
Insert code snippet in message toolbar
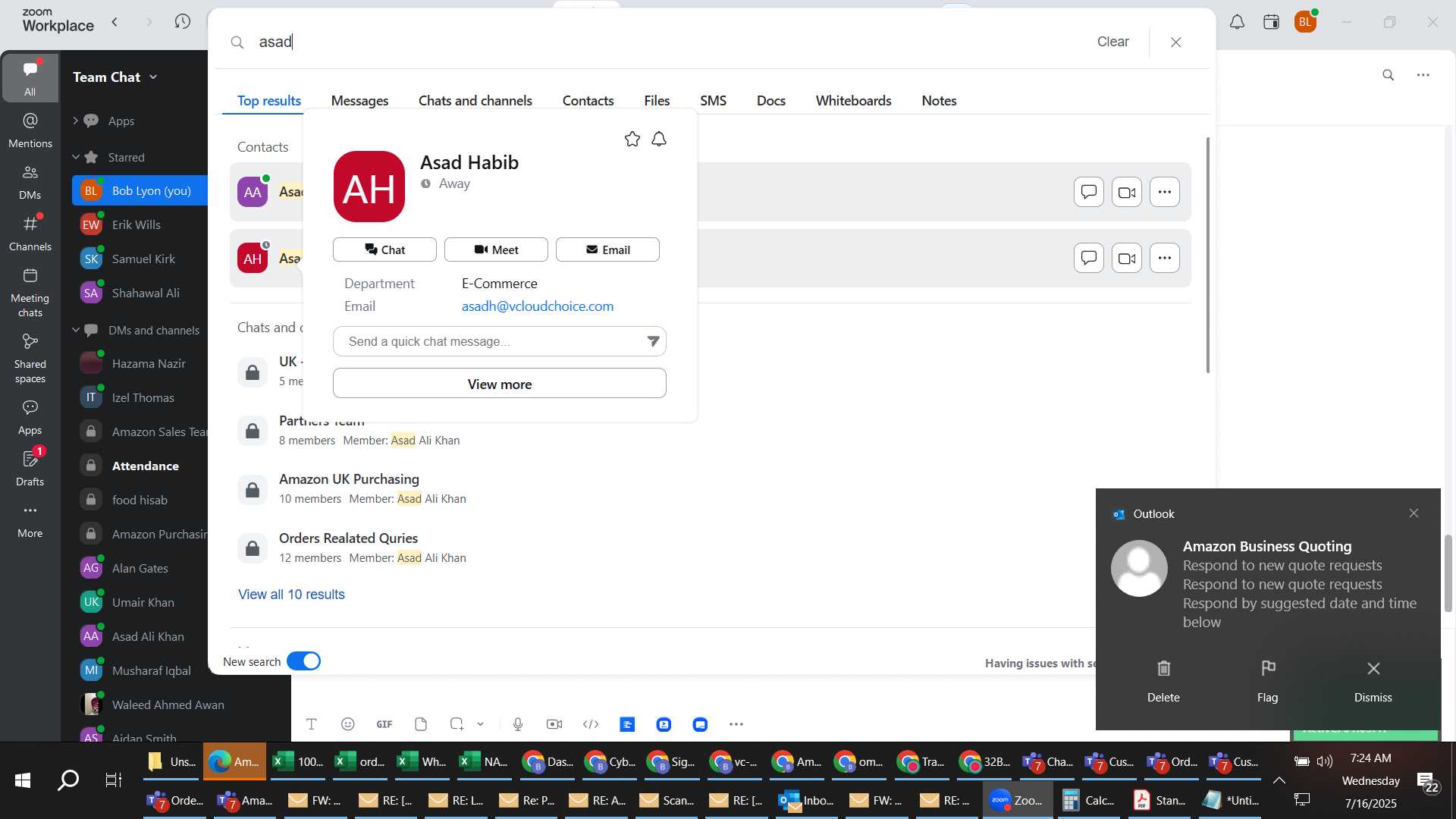591,724
